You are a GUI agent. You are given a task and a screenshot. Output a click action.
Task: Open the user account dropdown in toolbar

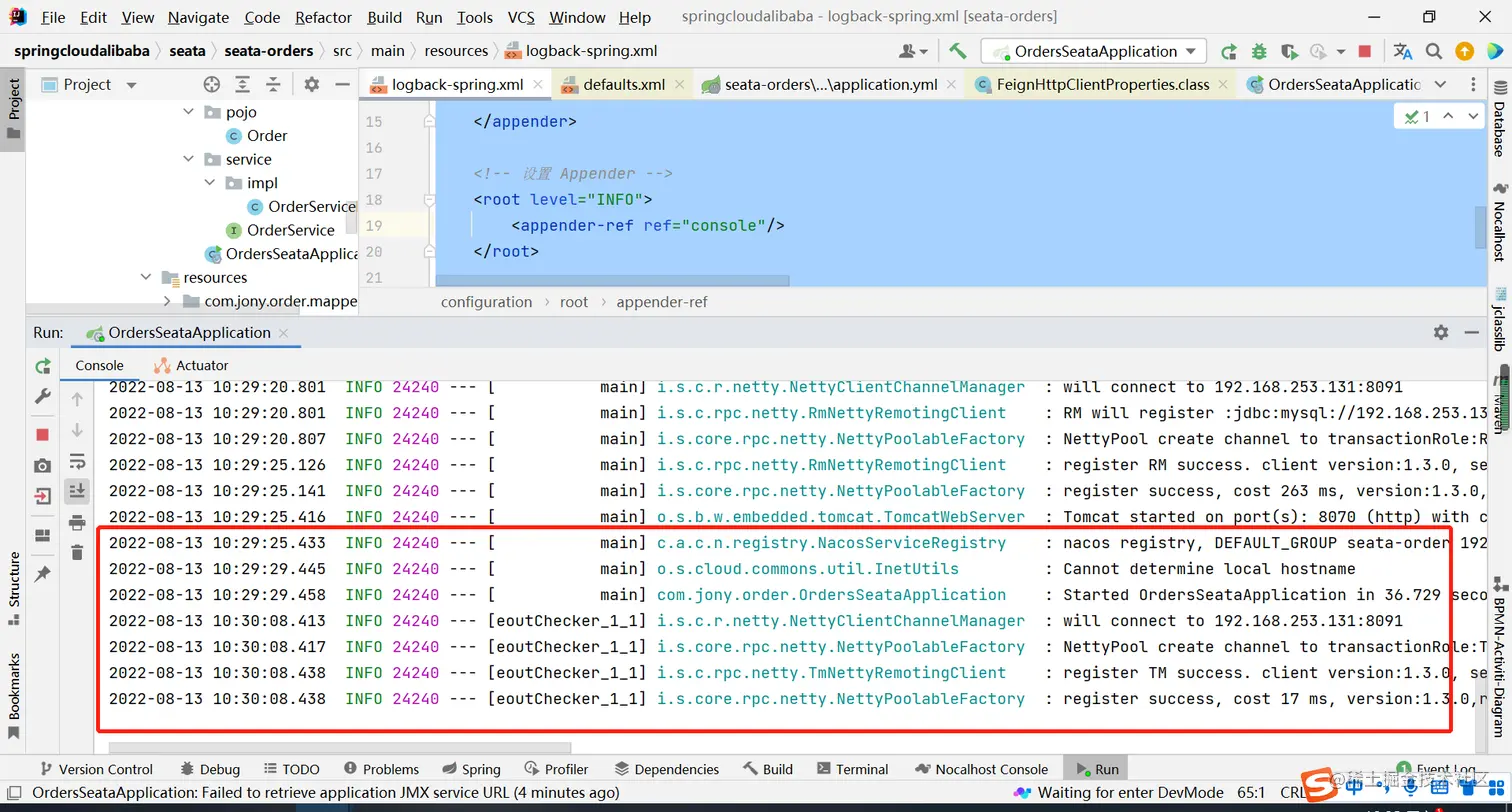(x=913, y=51)
